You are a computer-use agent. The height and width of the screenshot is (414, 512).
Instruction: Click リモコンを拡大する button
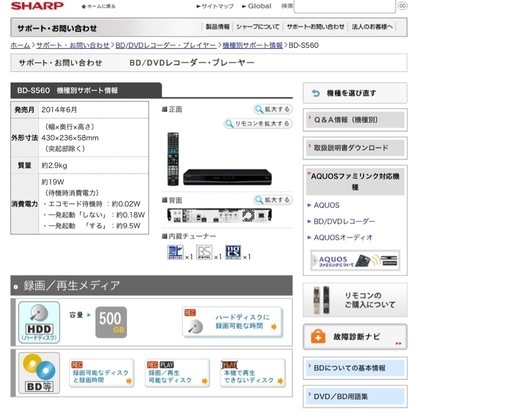258,124
